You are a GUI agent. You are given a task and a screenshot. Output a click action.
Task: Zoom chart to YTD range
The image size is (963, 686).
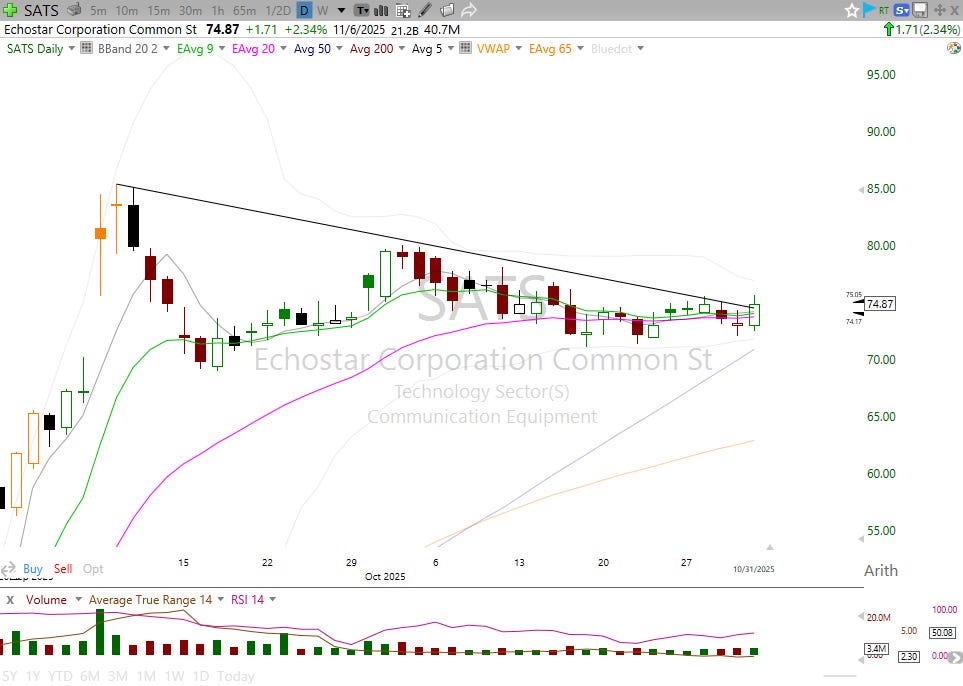click(60, 676)
